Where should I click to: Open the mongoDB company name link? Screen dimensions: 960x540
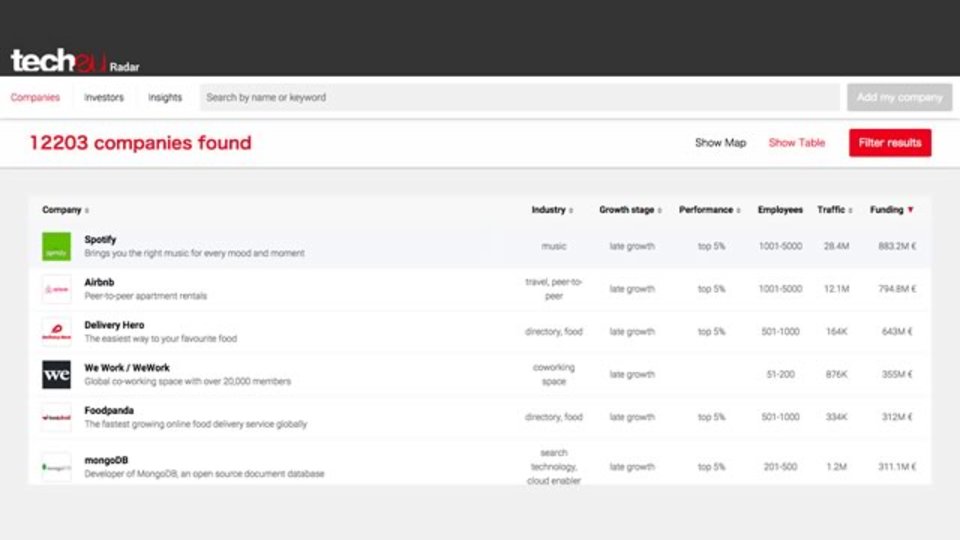[x=106, y=460]
